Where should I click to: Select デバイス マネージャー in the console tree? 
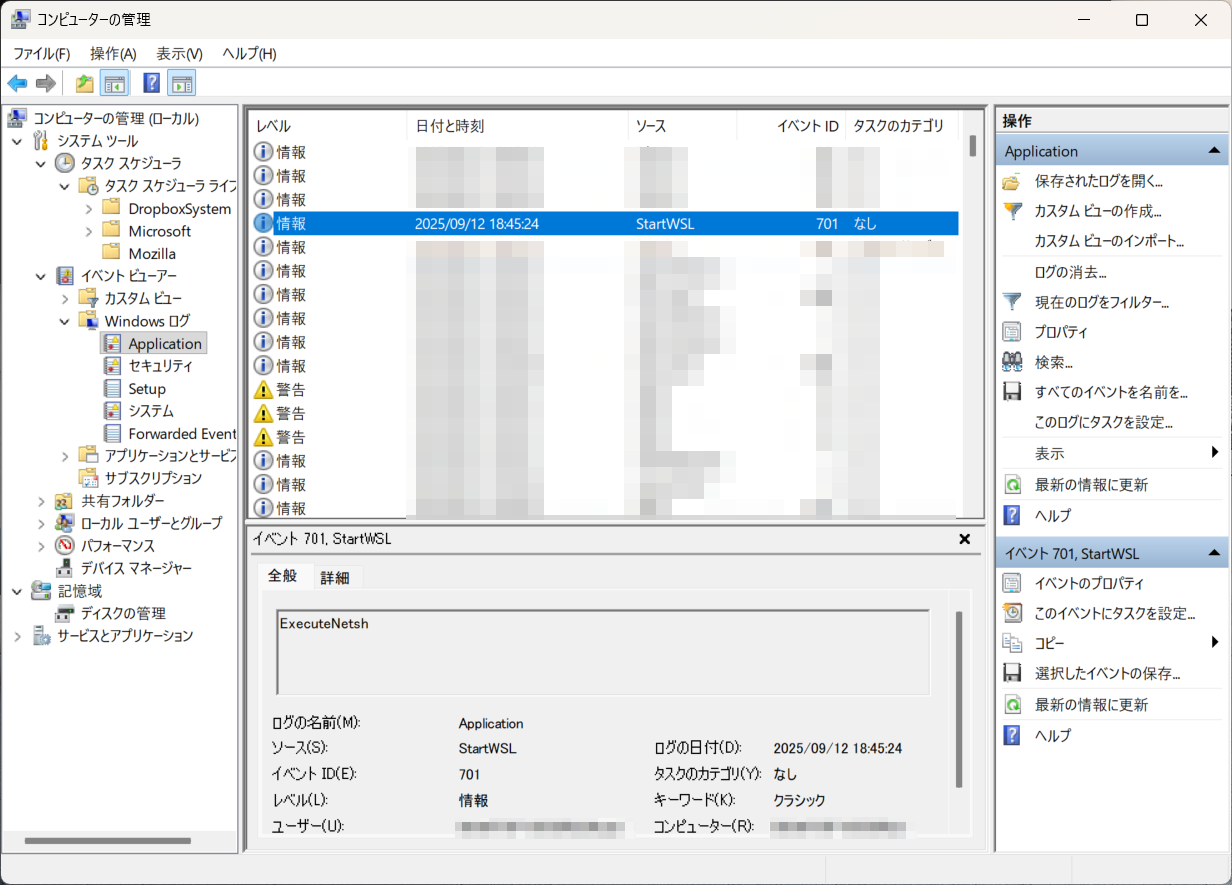pyautogui.click(x=136, y=568)
